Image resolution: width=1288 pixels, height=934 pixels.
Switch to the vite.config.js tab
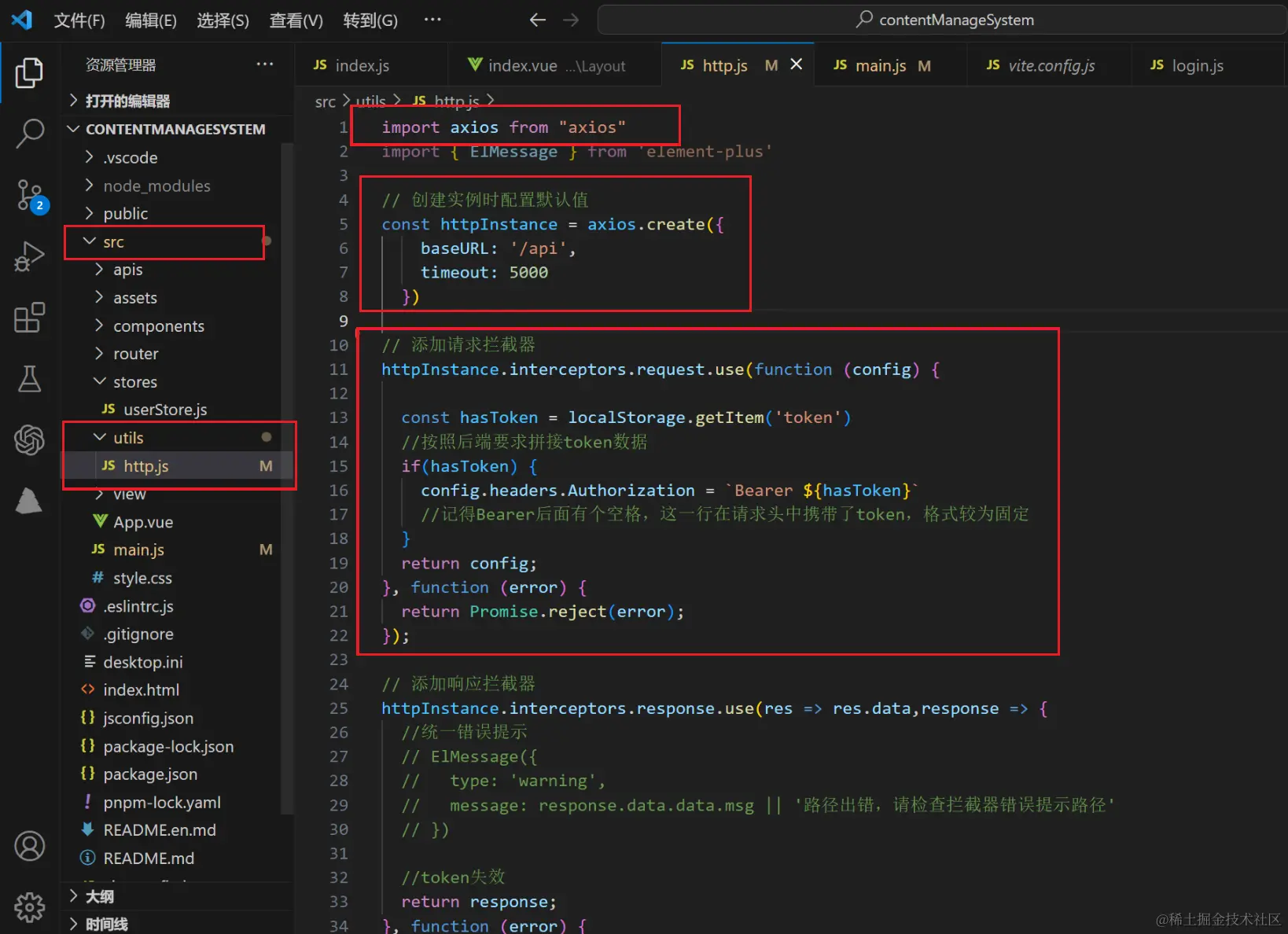[1051, 66]
